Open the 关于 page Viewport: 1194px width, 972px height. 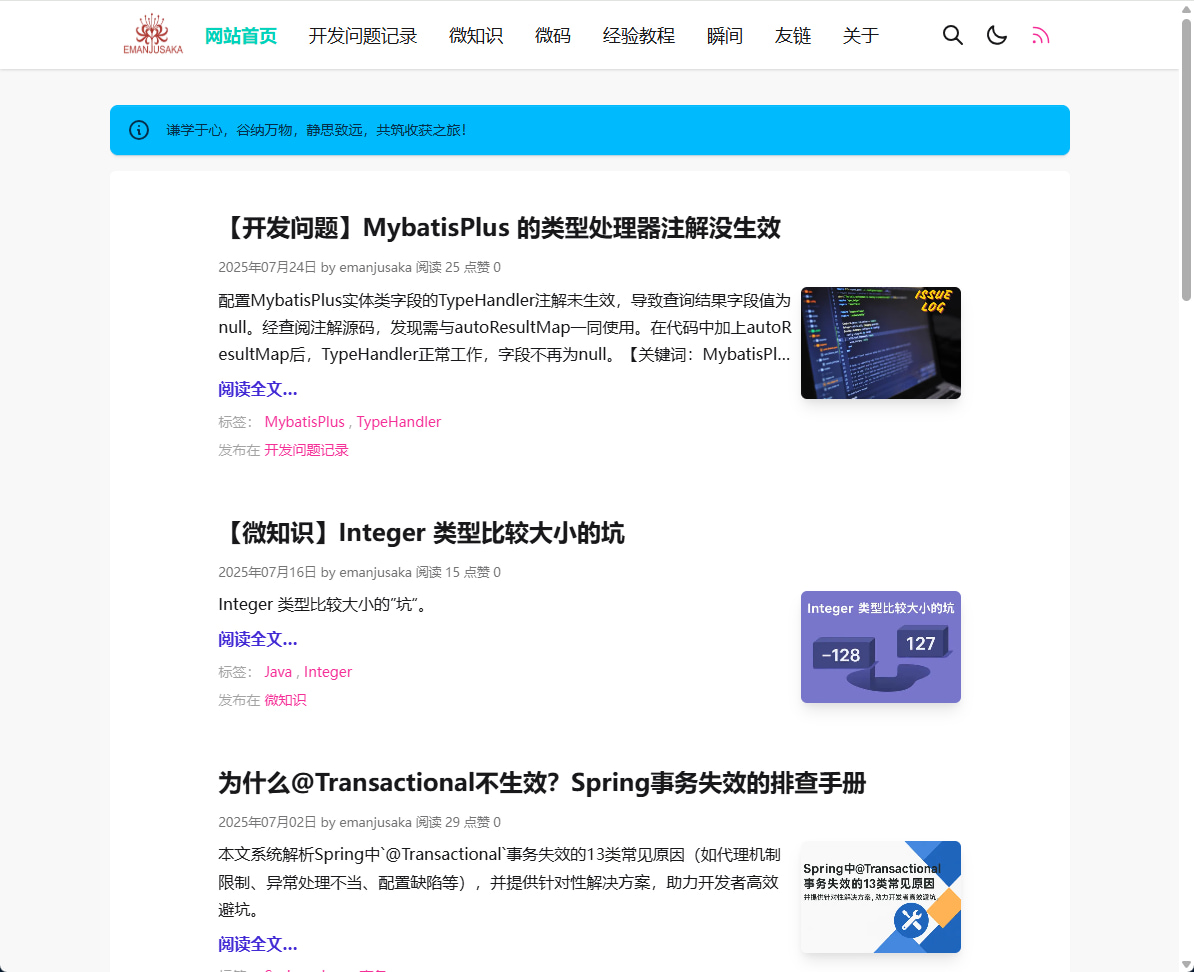(861, 36)
